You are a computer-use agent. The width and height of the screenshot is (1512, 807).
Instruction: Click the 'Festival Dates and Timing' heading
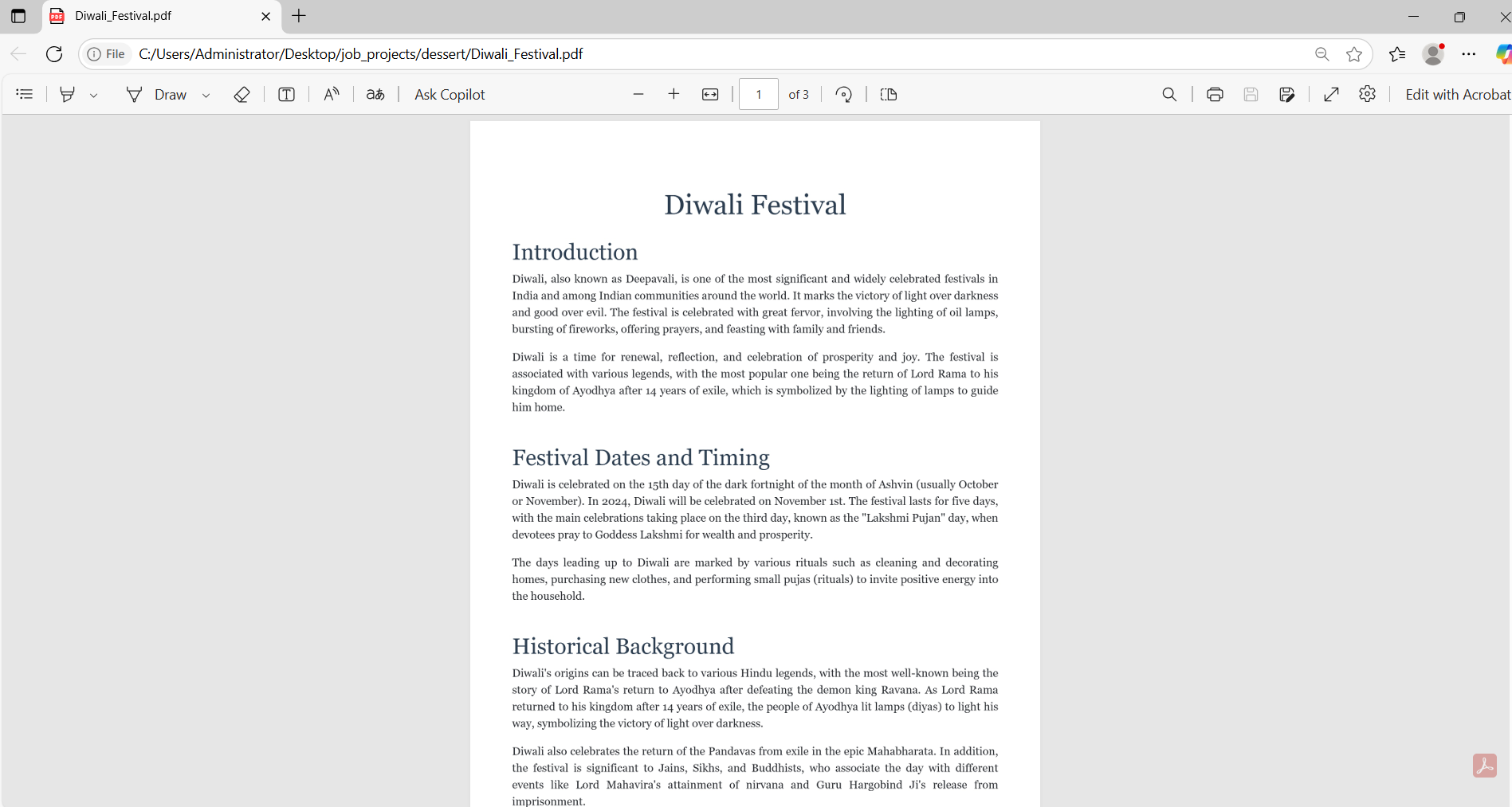[x=641, y=457]
